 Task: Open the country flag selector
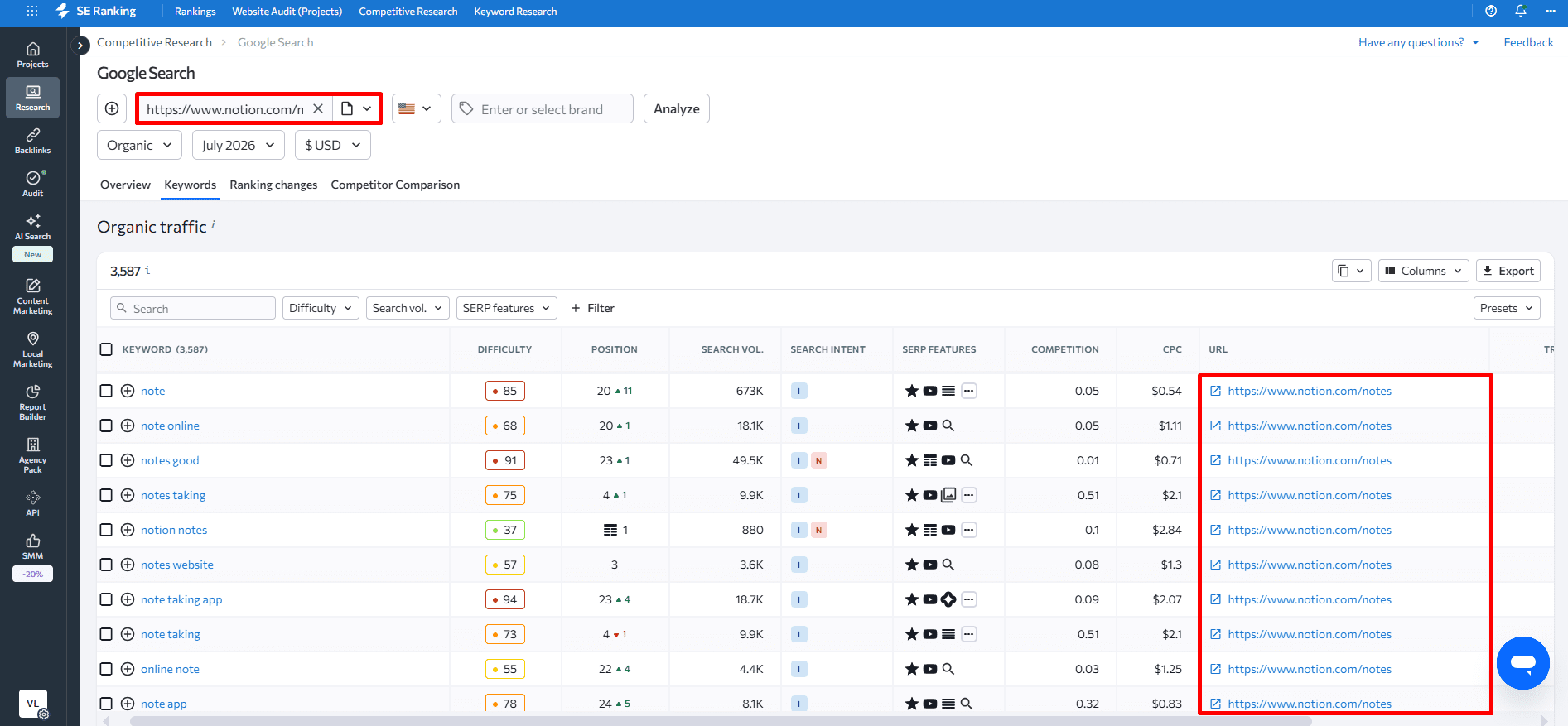tap(416, 108)
